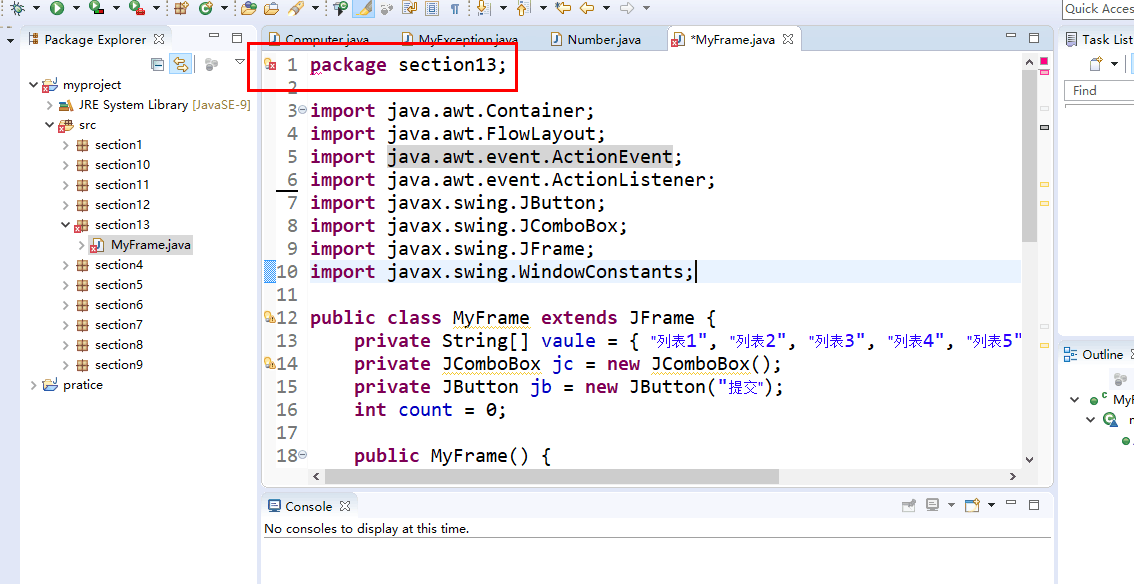This screenshot has height=584, width=1134.
Task: Click the External Tools run icon
Action: (136, 8)
